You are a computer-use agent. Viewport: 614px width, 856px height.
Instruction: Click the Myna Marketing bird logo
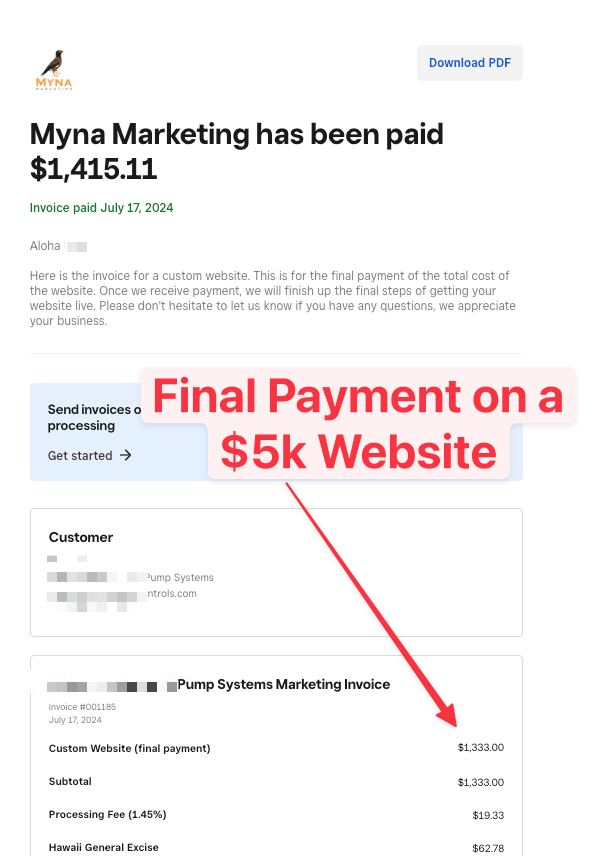click(x=54, y=69)
